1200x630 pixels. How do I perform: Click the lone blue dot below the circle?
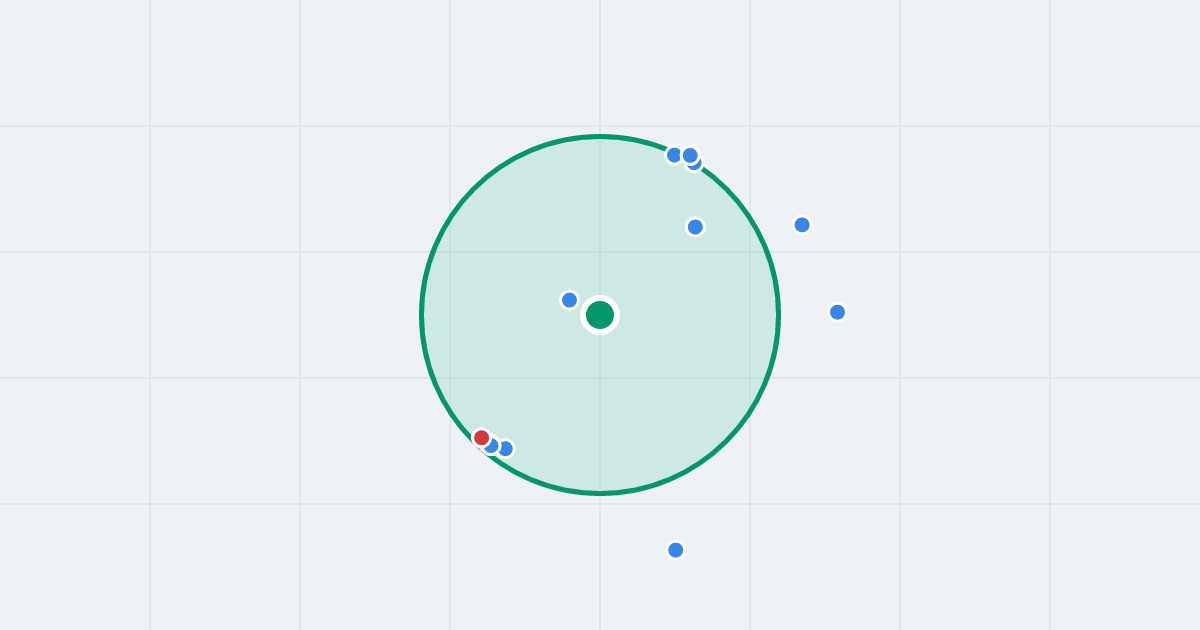[x=676, y=550]
